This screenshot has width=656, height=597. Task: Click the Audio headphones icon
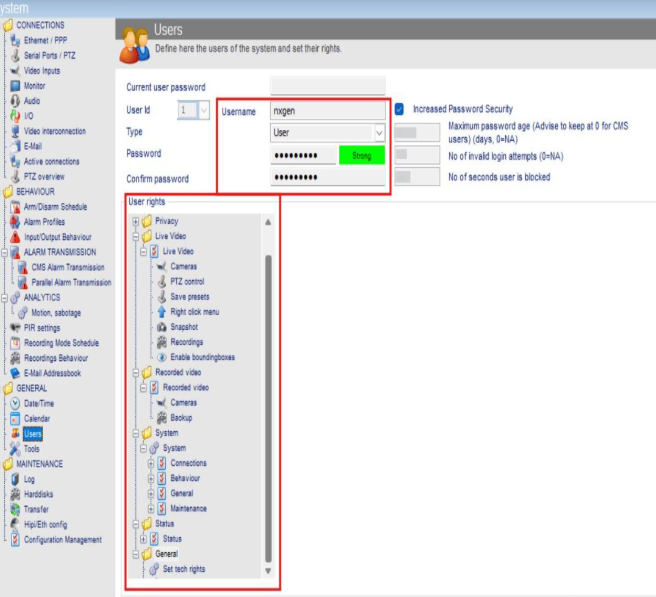[x=15, y=101]
